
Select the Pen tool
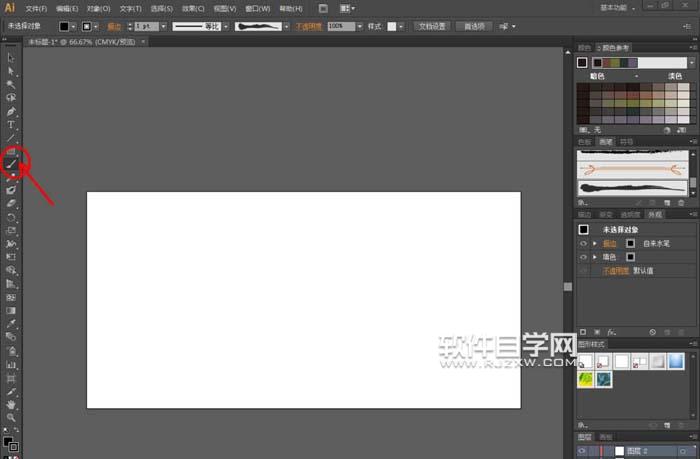click(x=12, y=111)
